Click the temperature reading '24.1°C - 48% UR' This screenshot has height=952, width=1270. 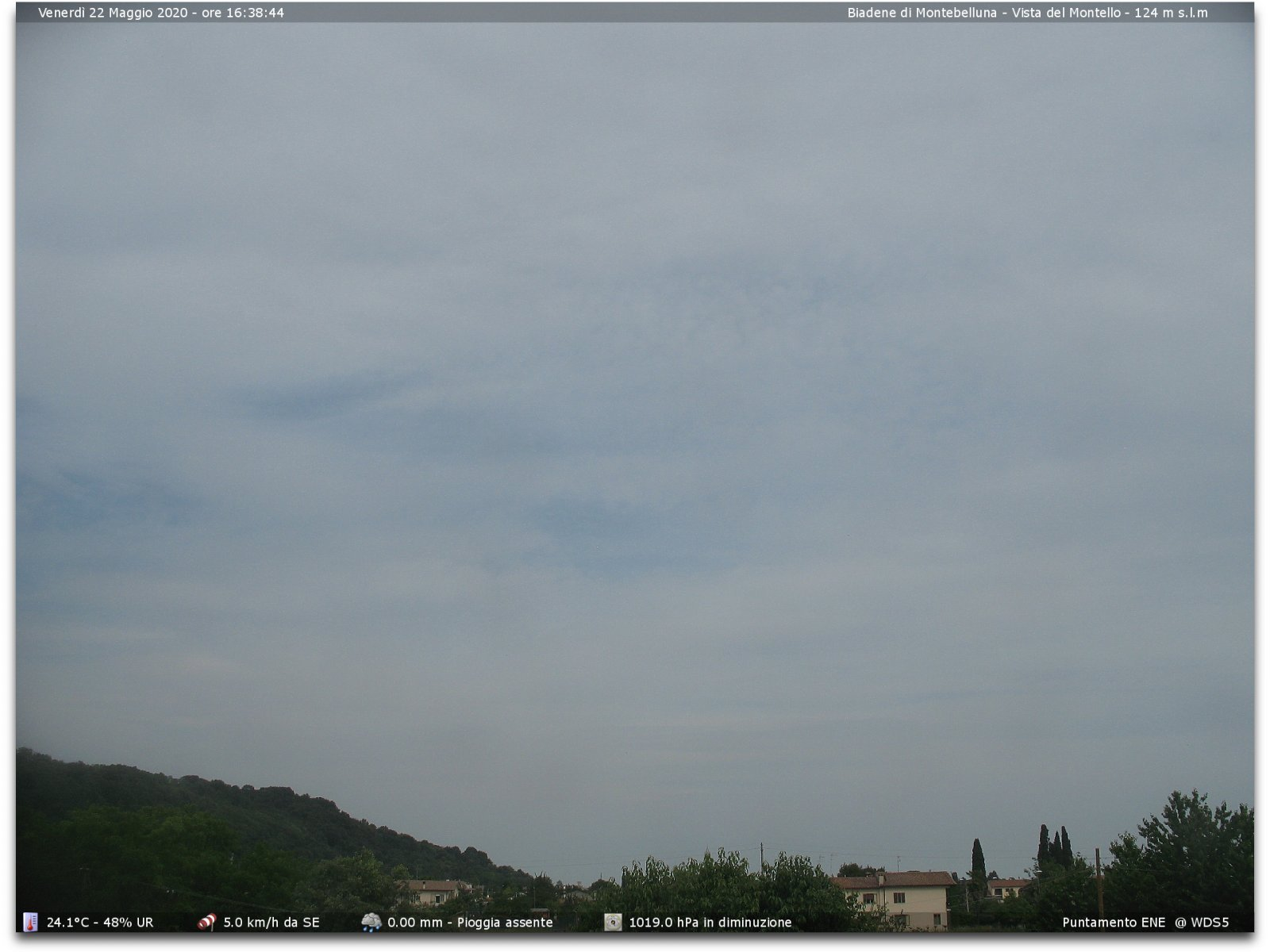(x=100, y=923)
